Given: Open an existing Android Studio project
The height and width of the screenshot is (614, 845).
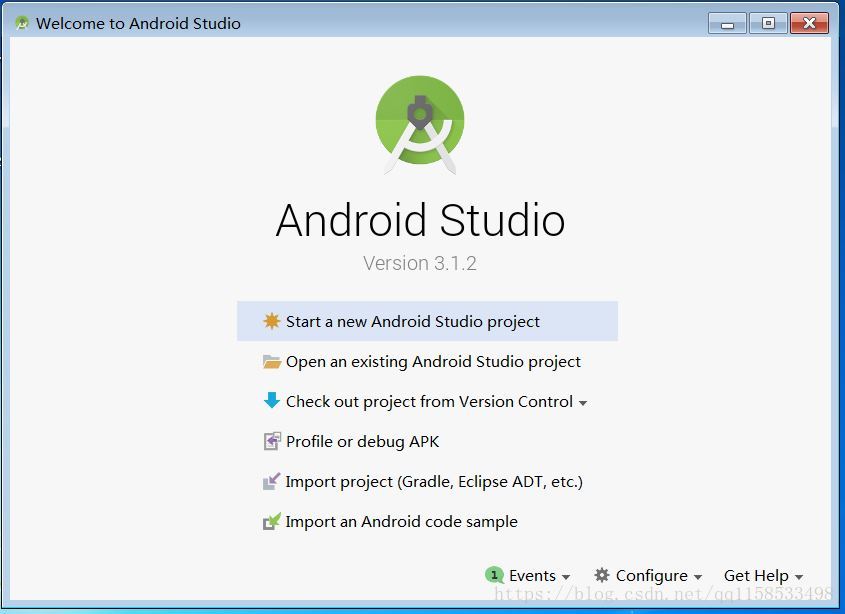Looking at the screenshot, I should (427, 361).
